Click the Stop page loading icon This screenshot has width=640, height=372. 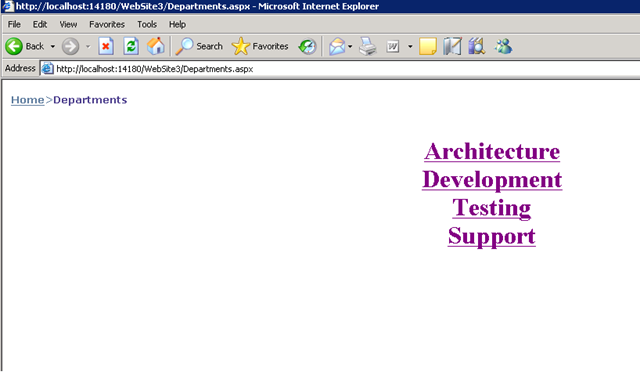[106, 46]
